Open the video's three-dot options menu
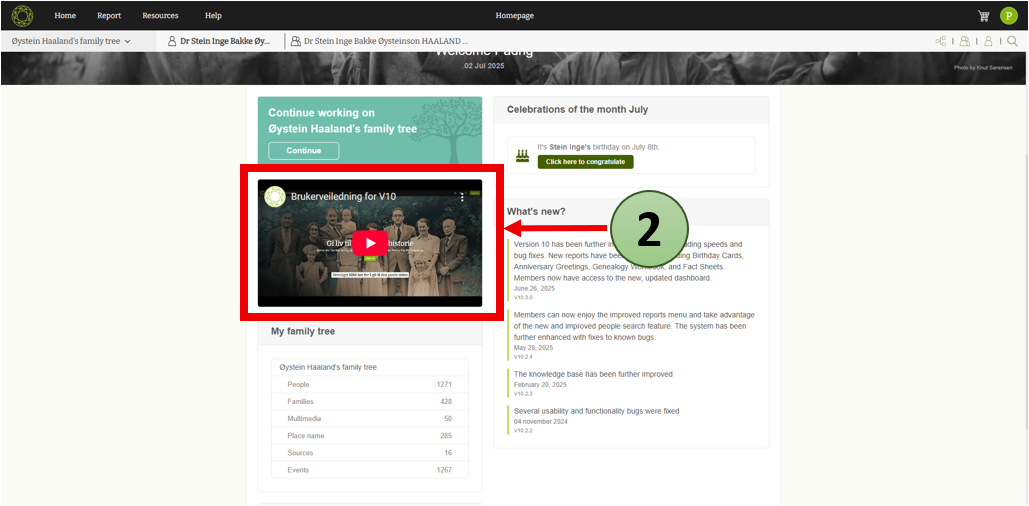1029x506 pixels. click(x=462, y=197)
